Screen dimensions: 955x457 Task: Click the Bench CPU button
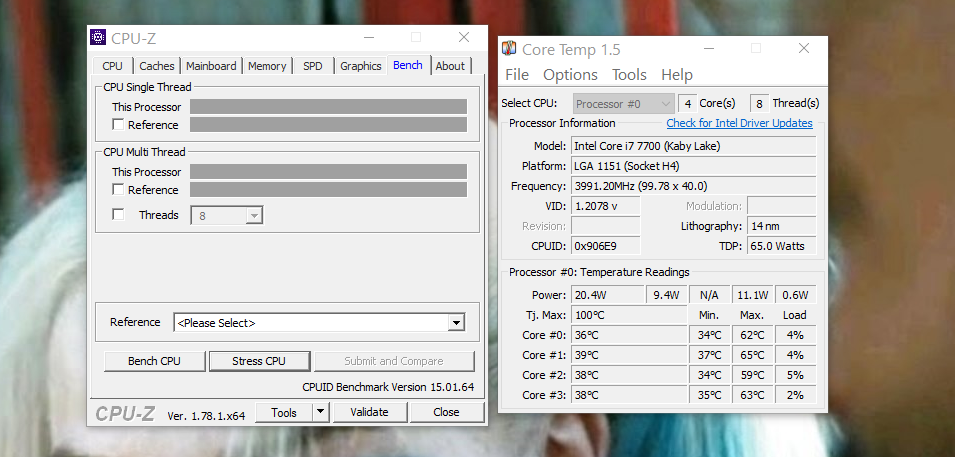pyautogui.click(x=154, y=361)
